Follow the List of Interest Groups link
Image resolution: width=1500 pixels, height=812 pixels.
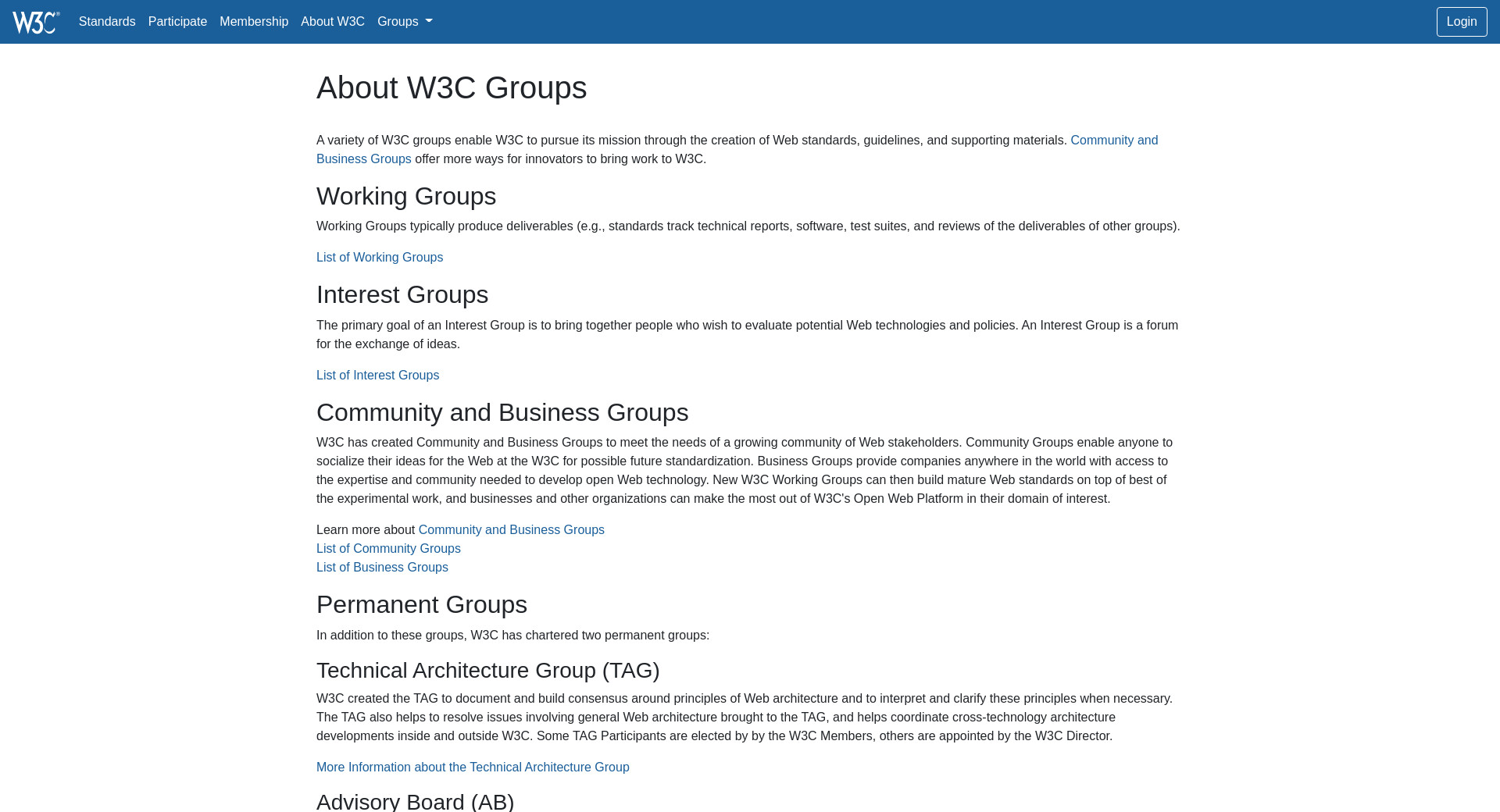pos(377,376)
